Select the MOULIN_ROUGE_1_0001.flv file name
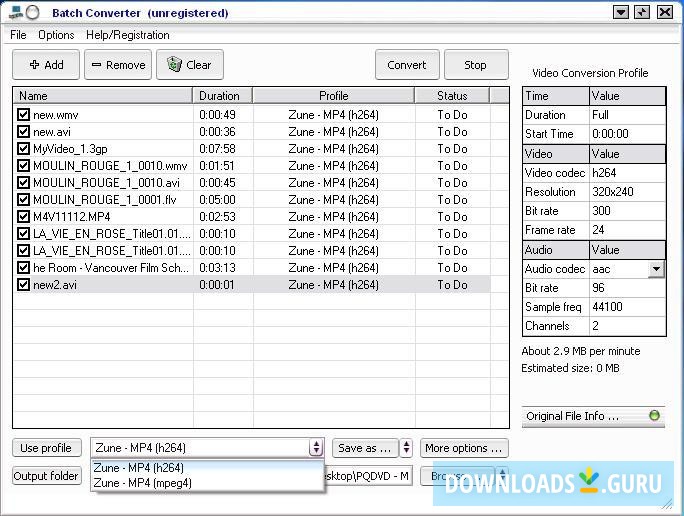Screen dimensions: 684x516 pos(105,200)
